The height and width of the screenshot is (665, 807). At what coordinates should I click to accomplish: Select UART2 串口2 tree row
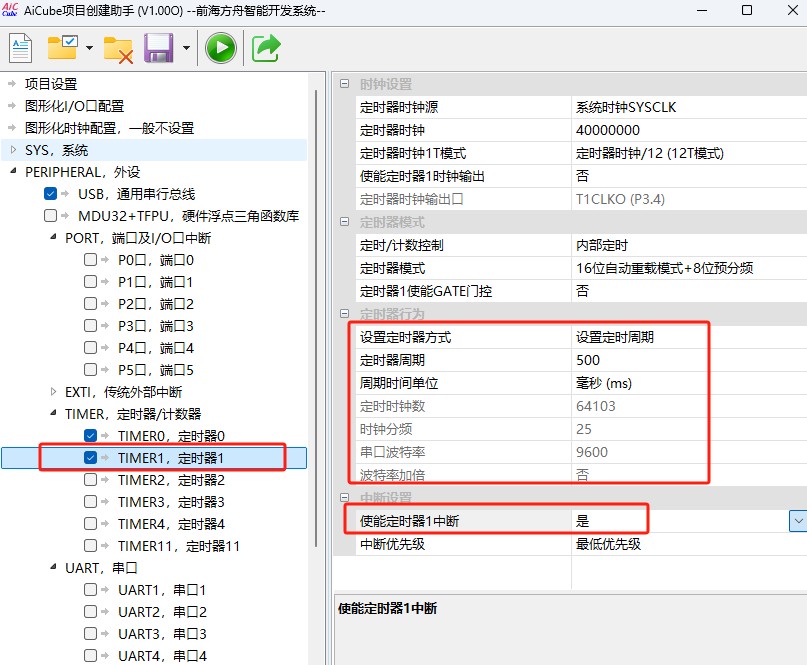pyautogui.click(x=162, y=612)
